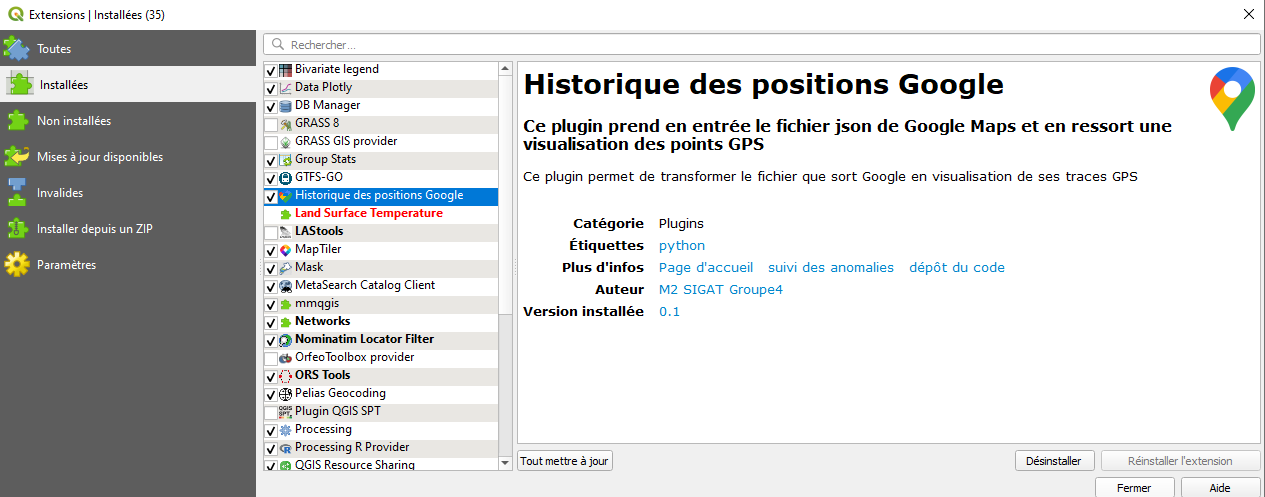Click the Fermer button
The width and height of the screenshot is (1265, 497).
pyautogui.click(x=1134, y=488)
